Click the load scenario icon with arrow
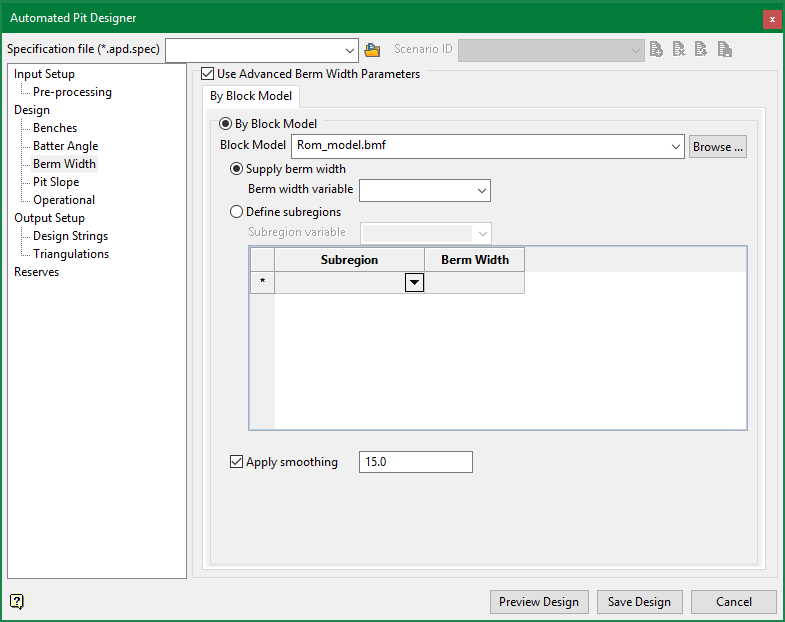The image size is (785, 622). tap(702, 50)
